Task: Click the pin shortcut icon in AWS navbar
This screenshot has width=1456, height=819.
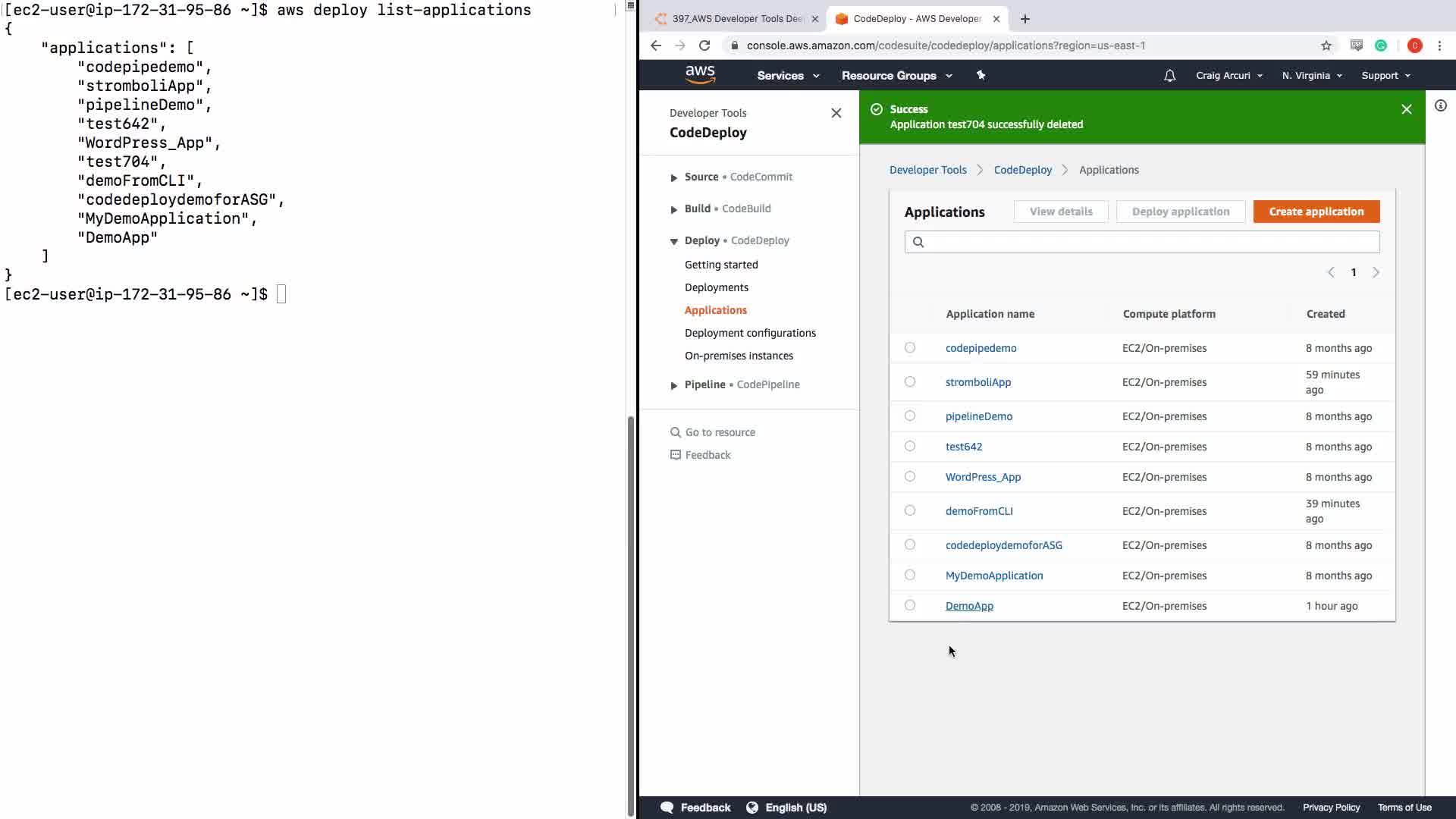Action: [x=981, y=75]
